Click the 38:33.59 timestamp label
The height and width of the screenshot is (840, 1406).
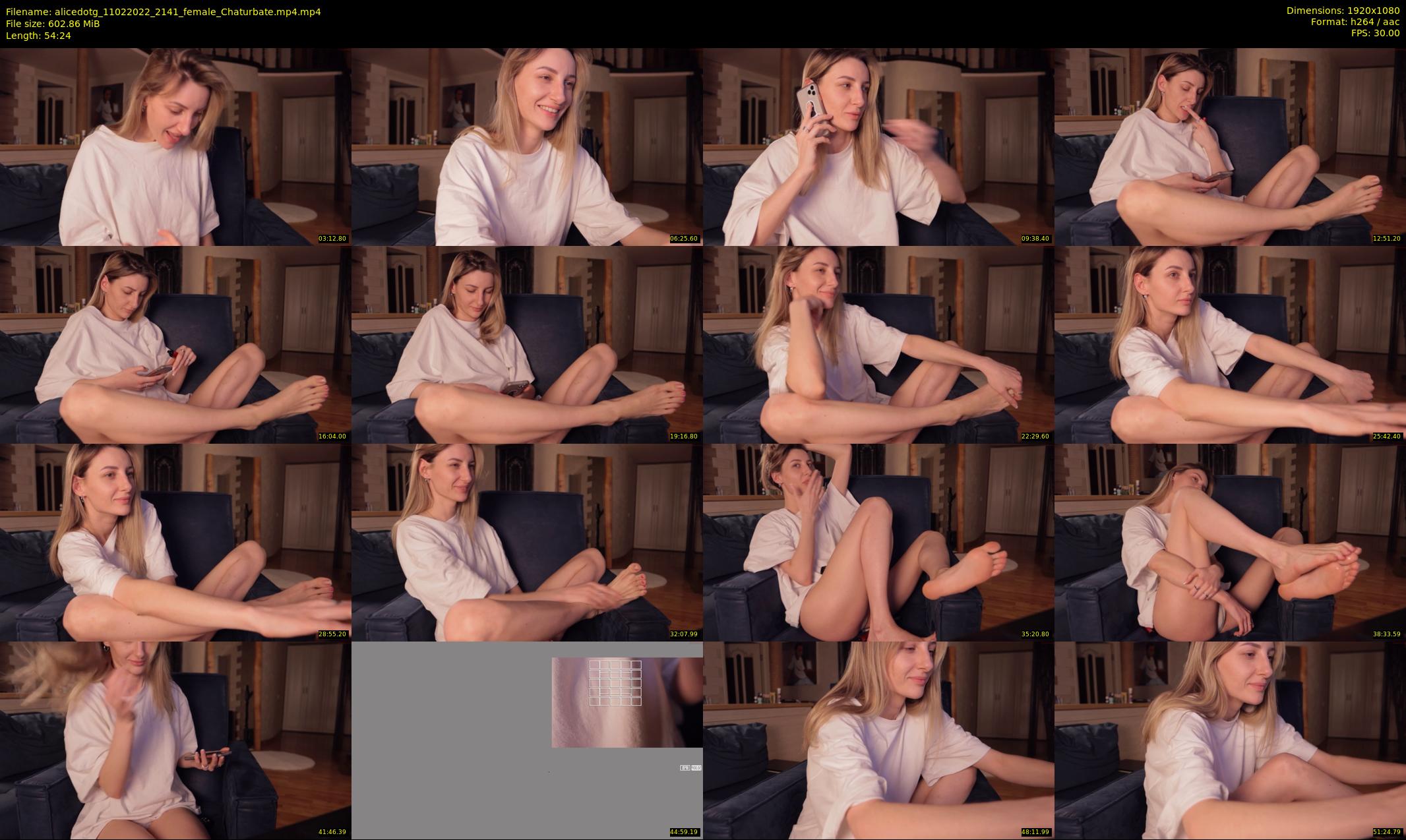click(x=1386, y=634)
